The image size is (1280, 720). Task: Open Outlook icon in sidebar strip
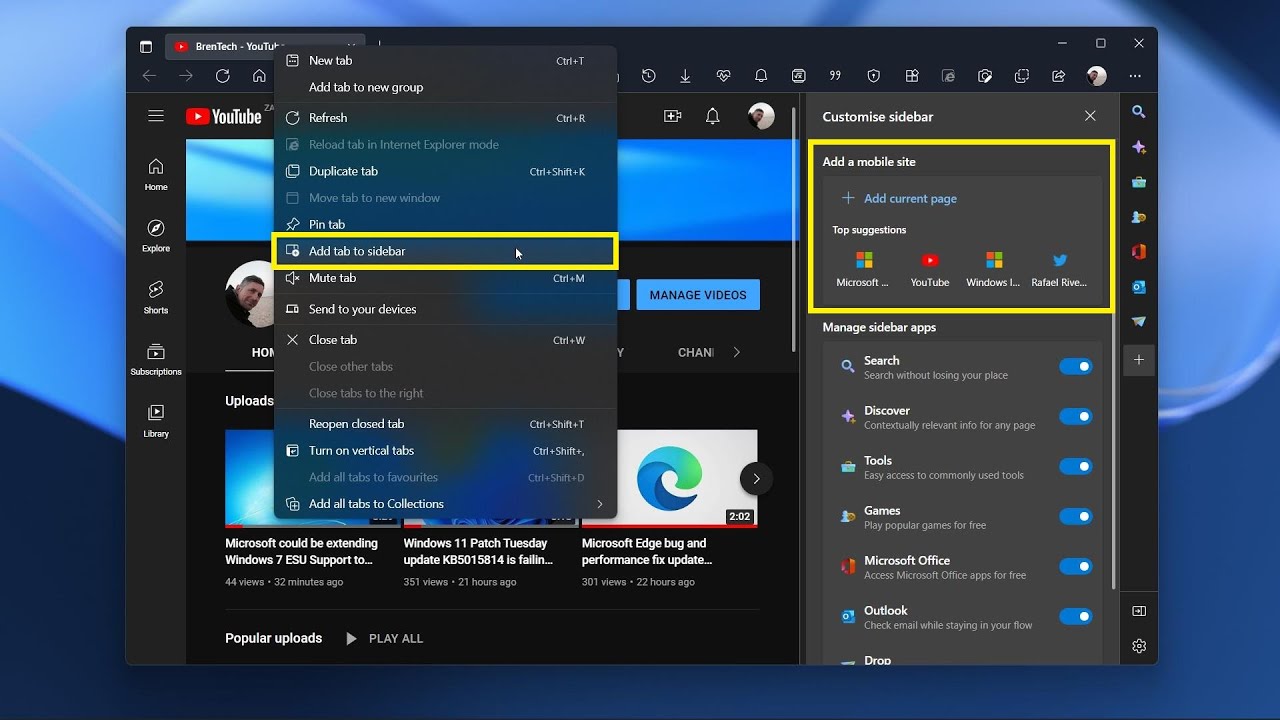tap(1139, 287)
